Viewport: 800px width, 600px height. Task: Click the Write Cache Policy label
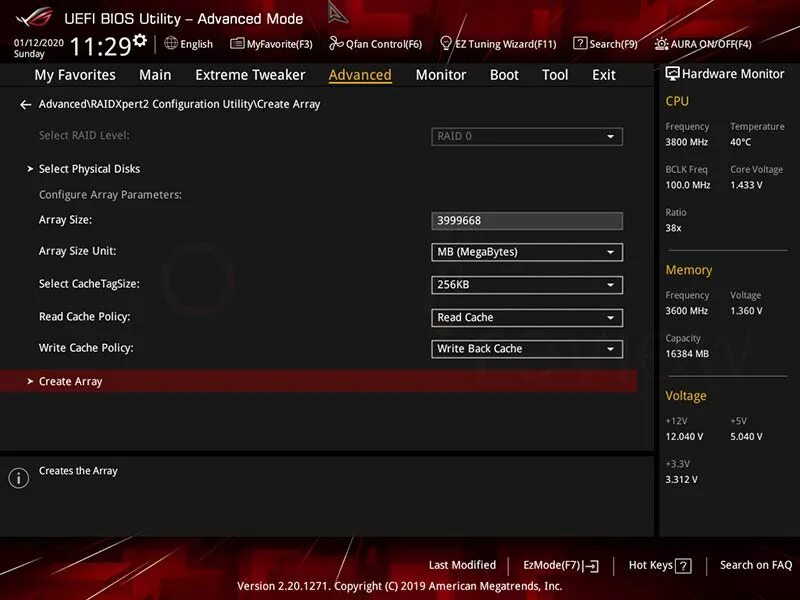pyautogui.click(x=86, y=348)
